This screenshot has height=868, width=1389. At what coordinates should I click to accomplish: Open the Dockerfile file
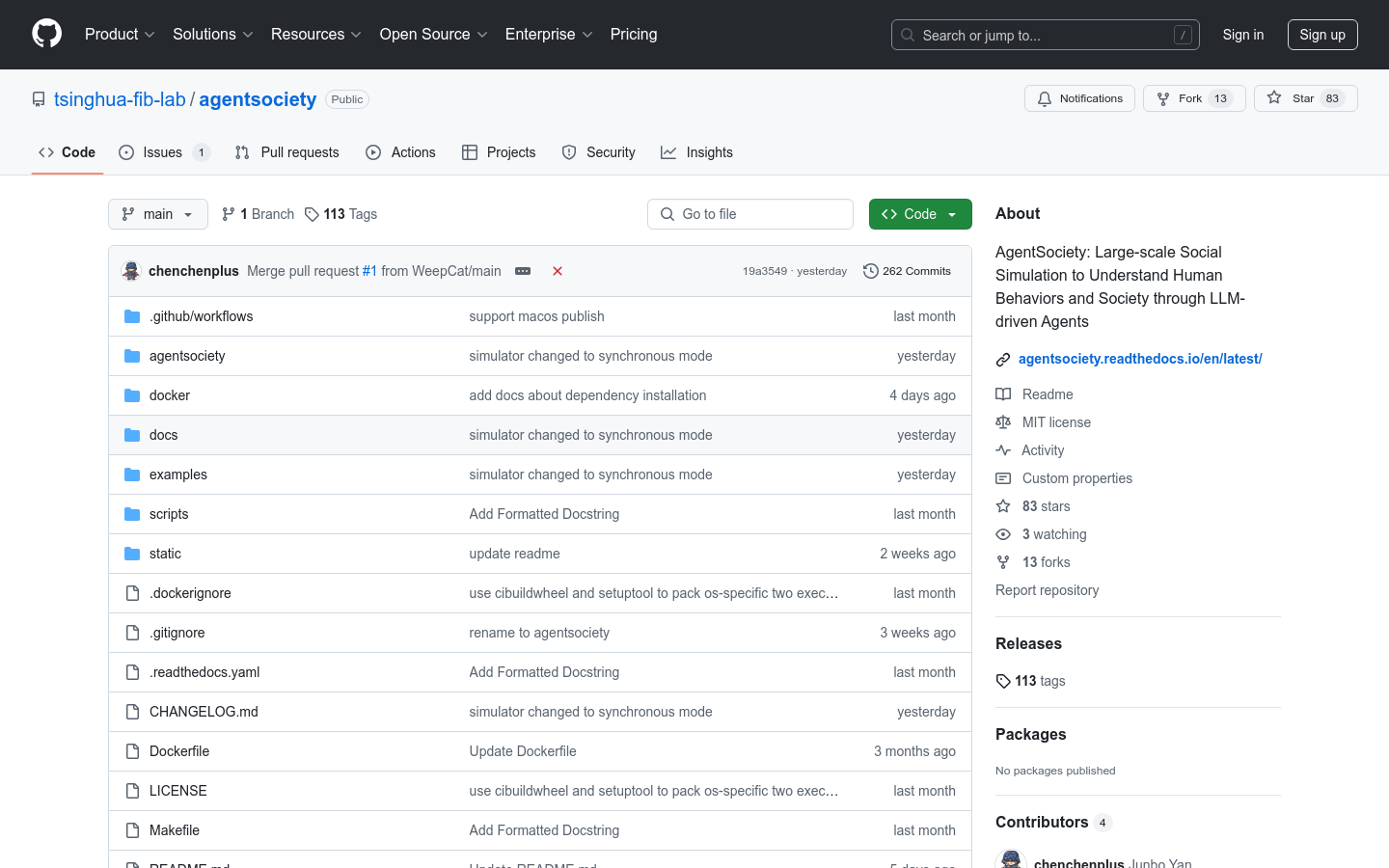pos(179,751)
